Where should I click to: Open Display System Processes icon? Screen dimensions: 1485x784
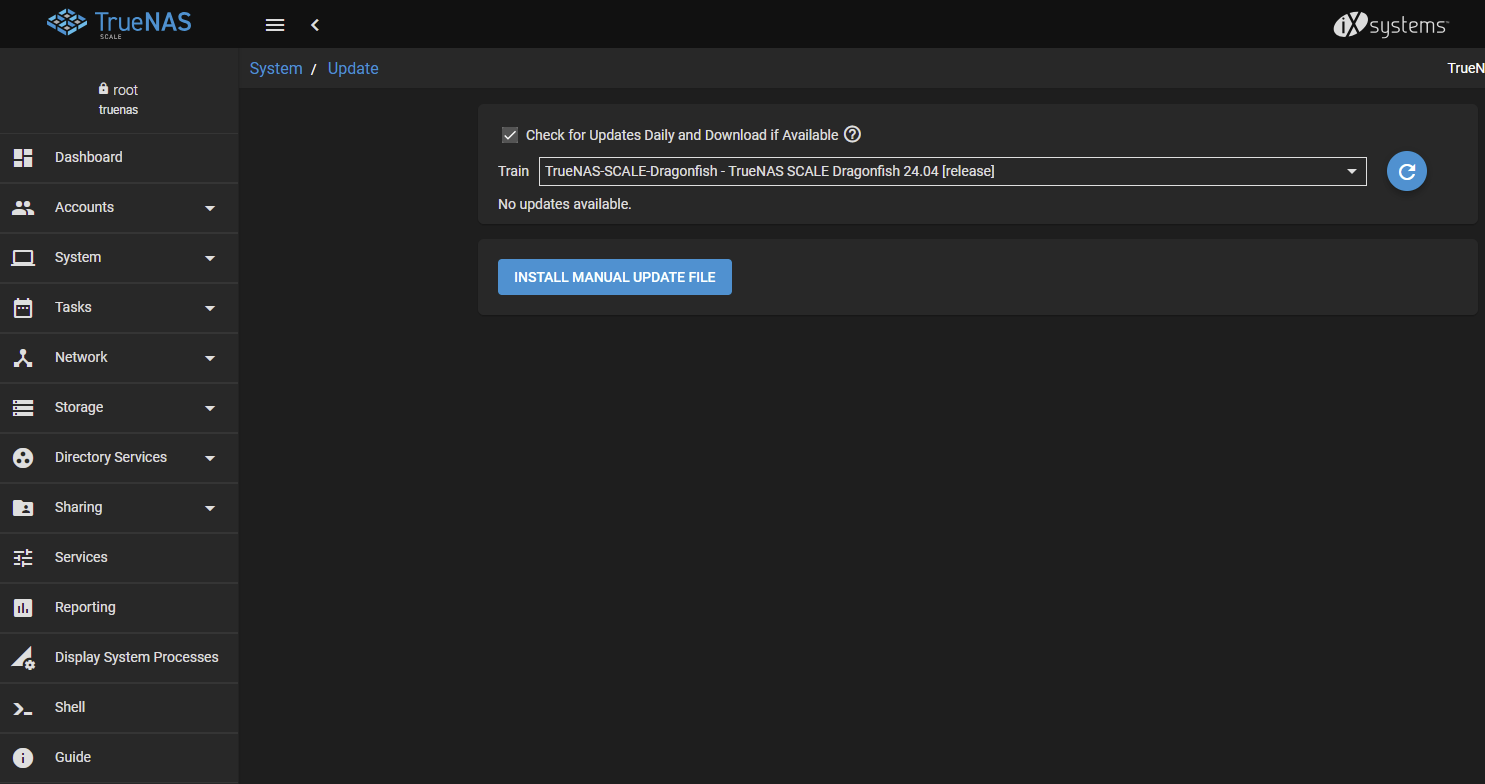coord(23,658)
